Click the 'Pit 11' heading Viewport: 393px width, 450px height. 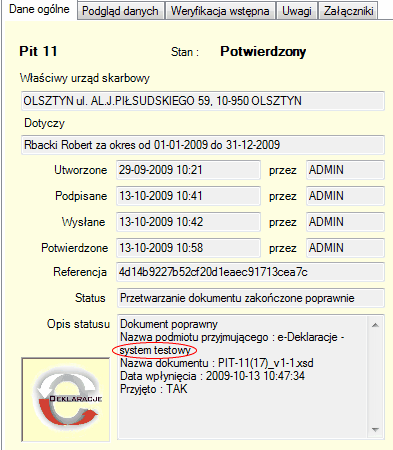(x=38, y=51)
